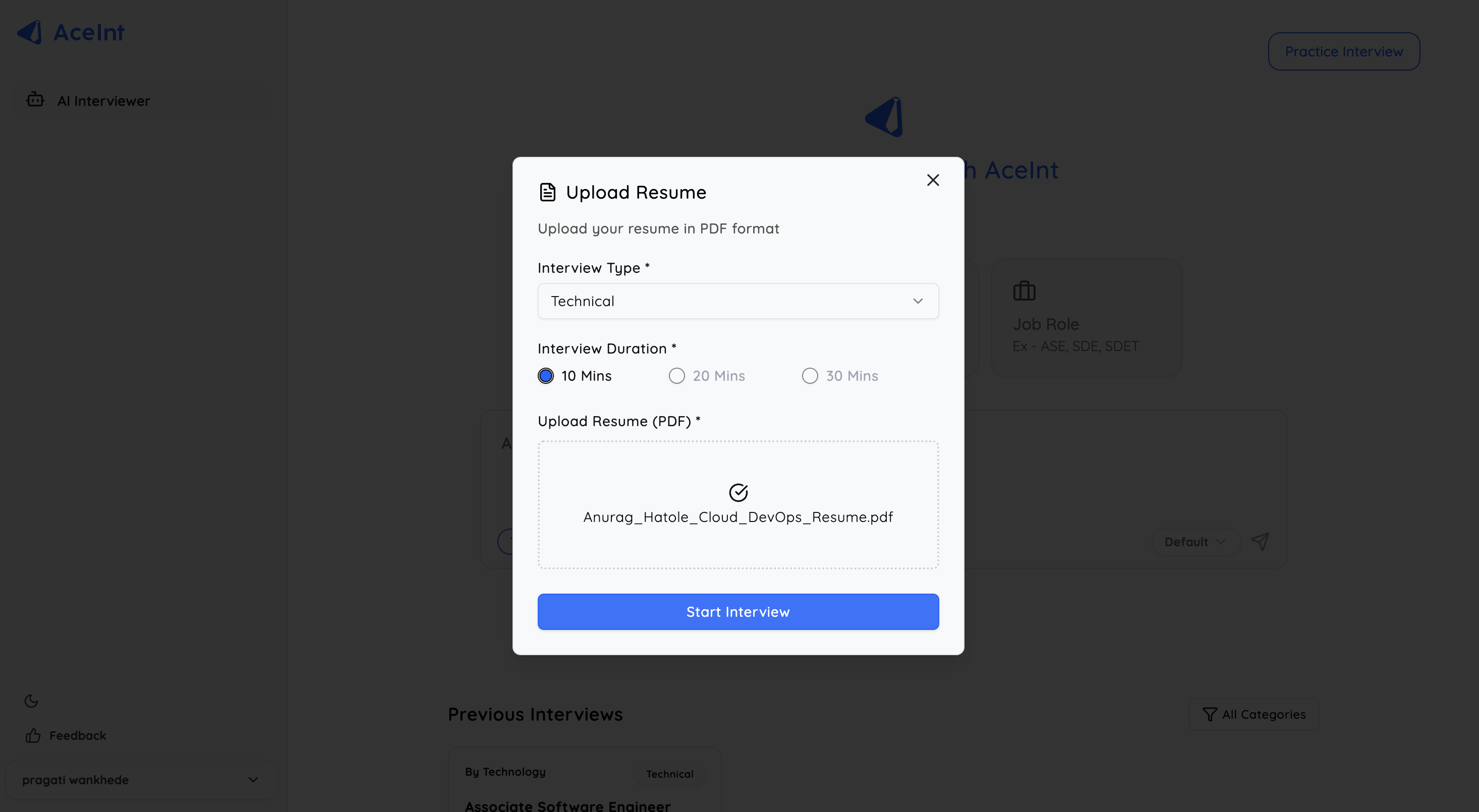Screen dimensions: 1479x812
Task: Click the Anurag_Hatole_Cloud_DevOps_Resume.pdf filename
Action: point(738,517)
